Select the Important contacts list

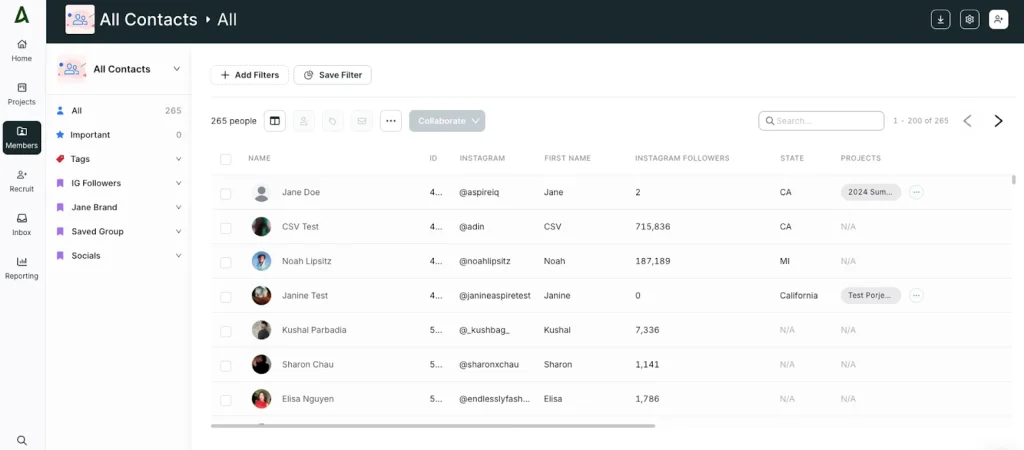coord(90,135)
